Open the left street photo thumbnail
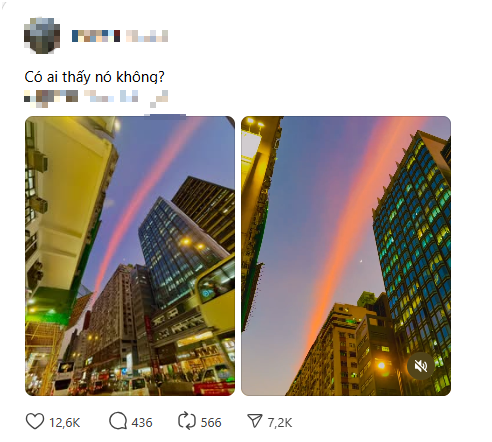 point(130,256)
